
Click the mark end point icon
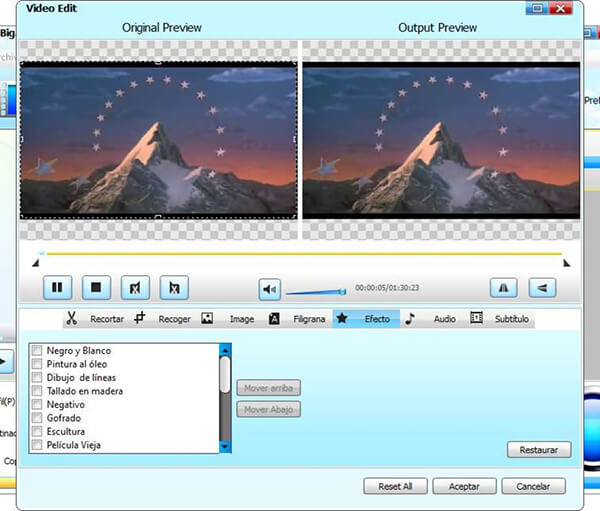[174, 288]
